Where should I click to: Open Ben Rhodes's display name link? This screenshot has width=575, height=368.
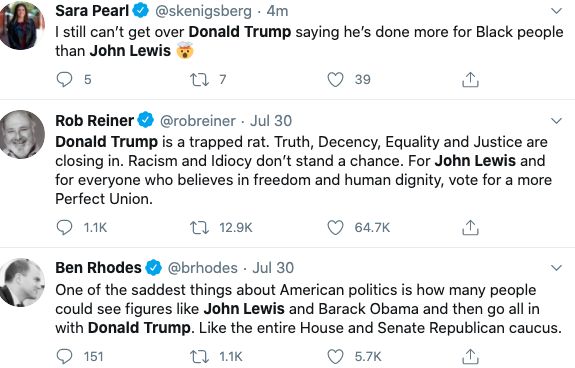[98, 268]
